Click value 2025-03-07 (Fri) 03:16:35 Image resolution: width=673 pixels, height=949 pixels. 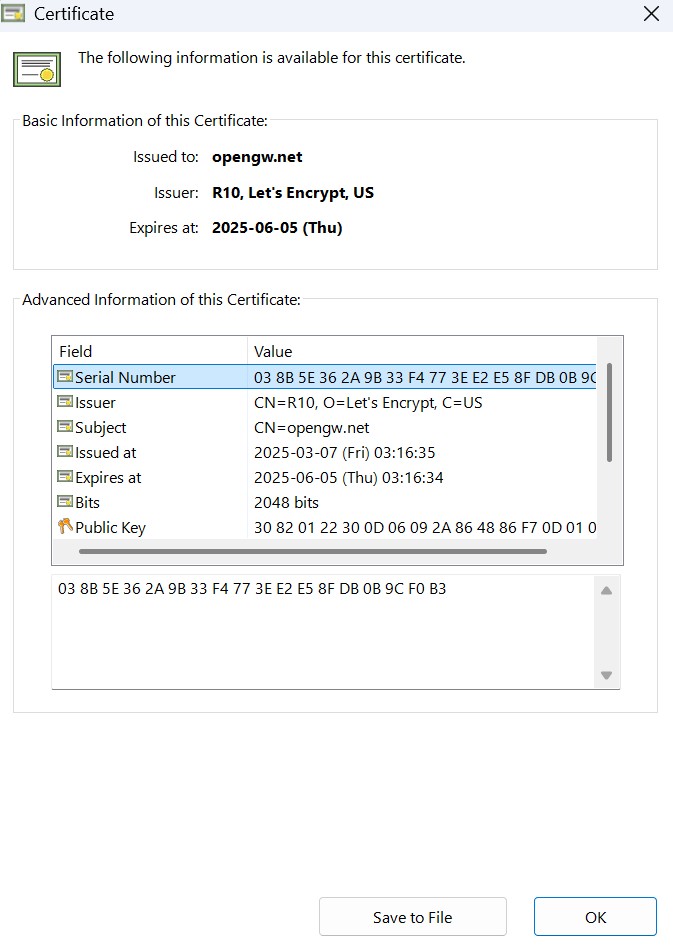click(x=344, y=452)
